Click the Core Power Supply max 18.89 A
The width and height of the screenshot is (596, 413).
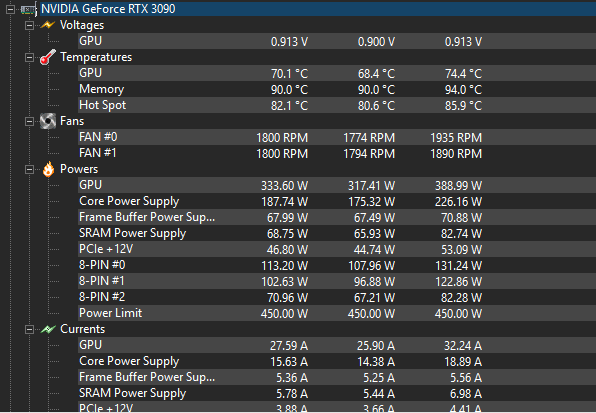pyautogui.click(x=463, y=362)
